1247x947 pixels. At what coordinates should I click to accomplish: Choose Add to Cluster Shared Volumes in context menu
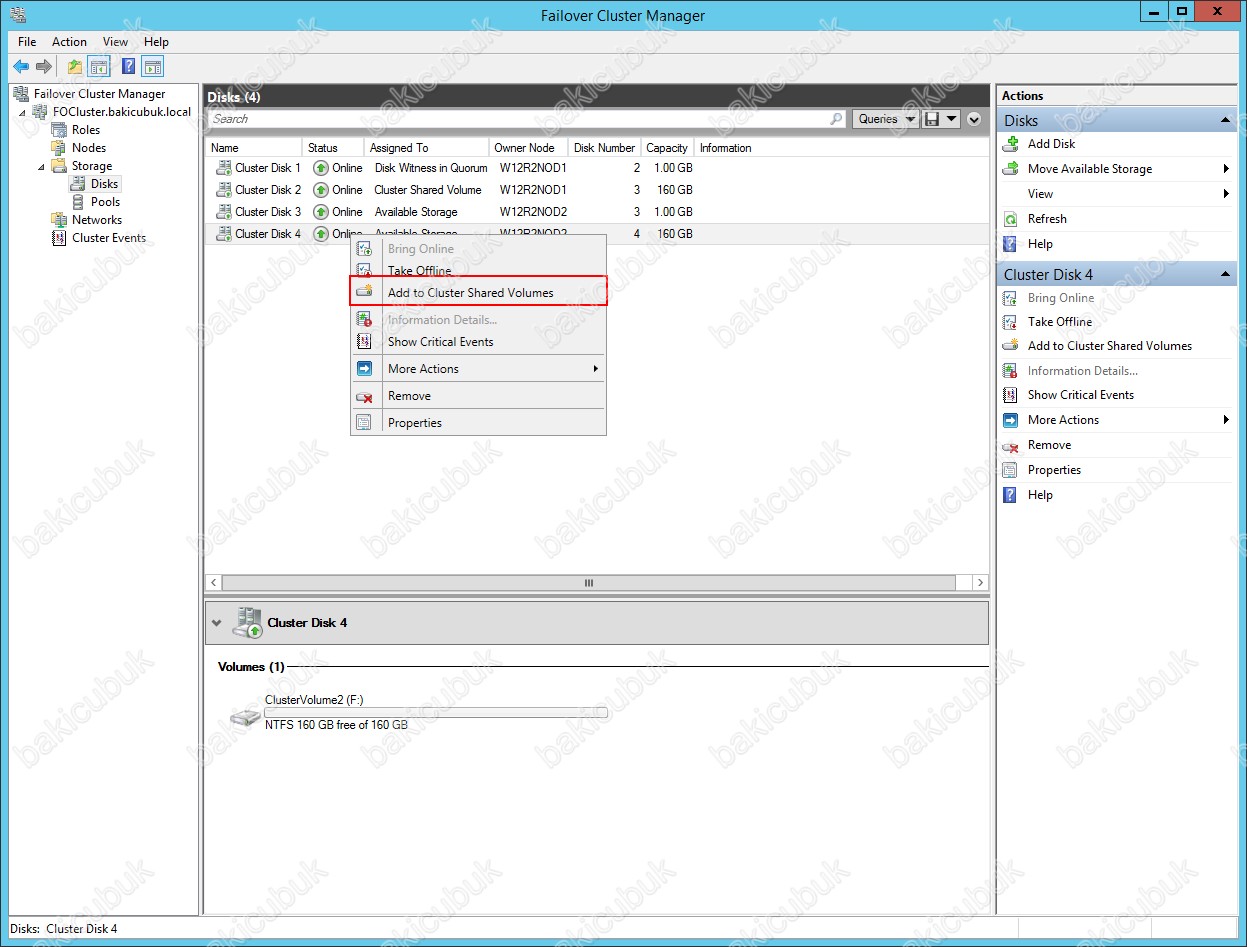[478, 292]
